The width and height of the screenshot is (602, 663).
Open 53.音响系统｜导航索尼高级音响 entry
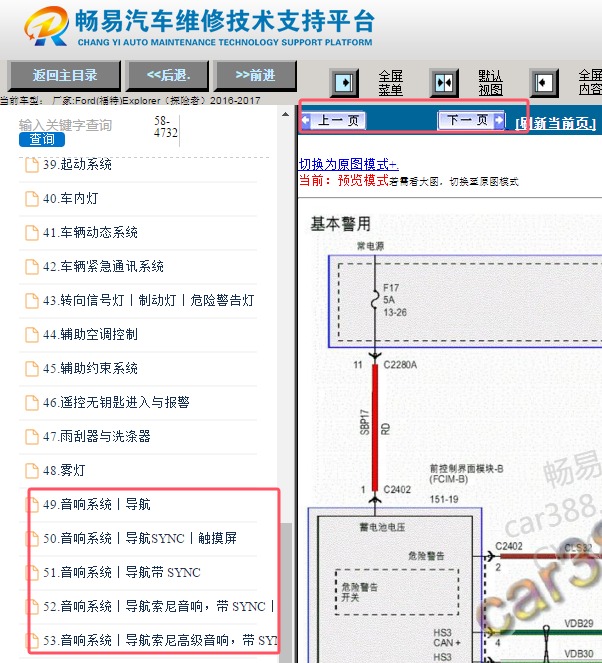pyautogui.click(x=160, y=641)
